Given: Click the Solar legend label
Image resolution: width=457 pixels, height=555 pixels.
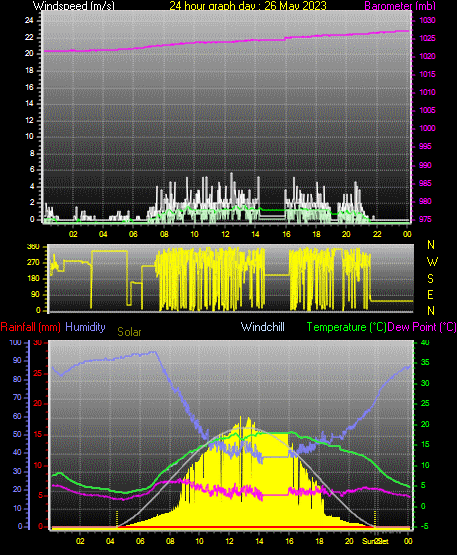Looking at the screenshot, I should point(129,332).
